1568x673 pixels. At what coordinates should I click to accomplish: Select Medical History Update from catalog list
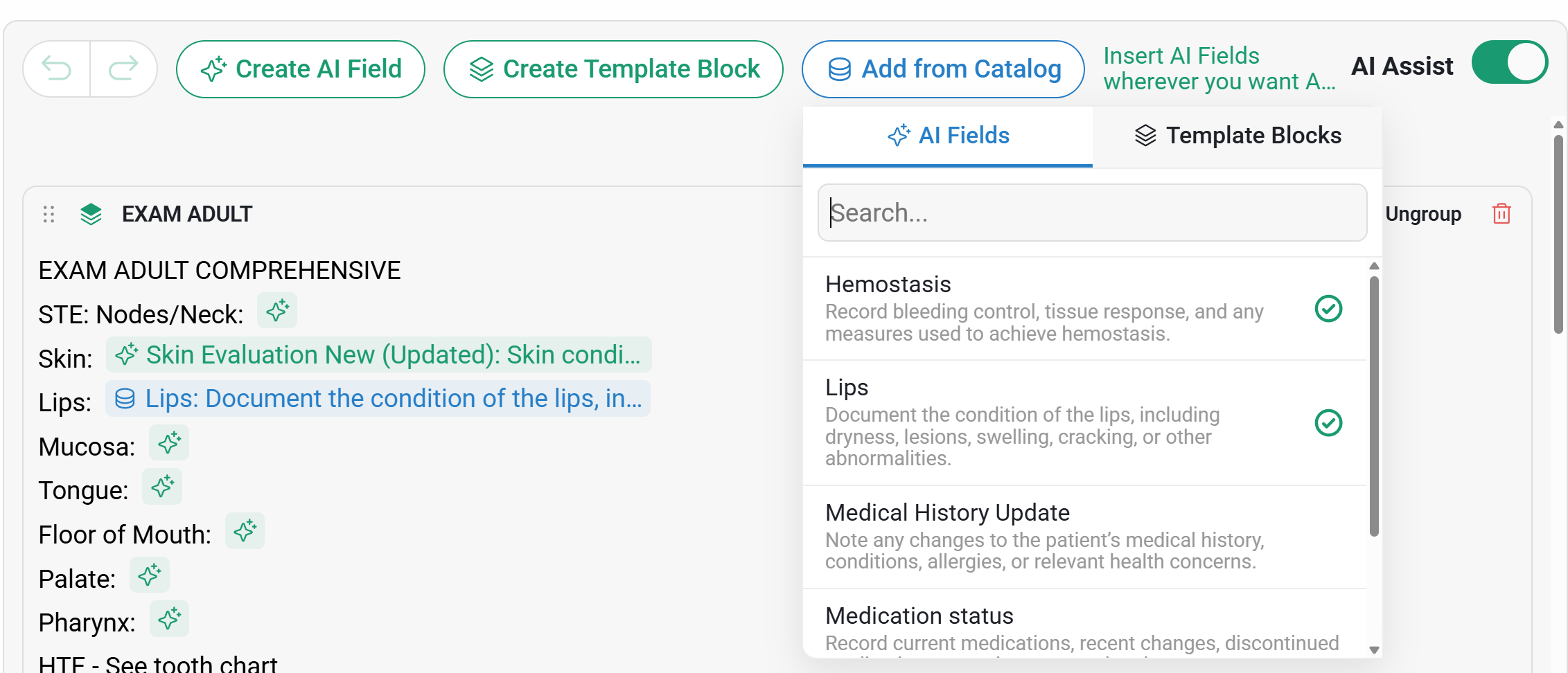point(1085,537)
